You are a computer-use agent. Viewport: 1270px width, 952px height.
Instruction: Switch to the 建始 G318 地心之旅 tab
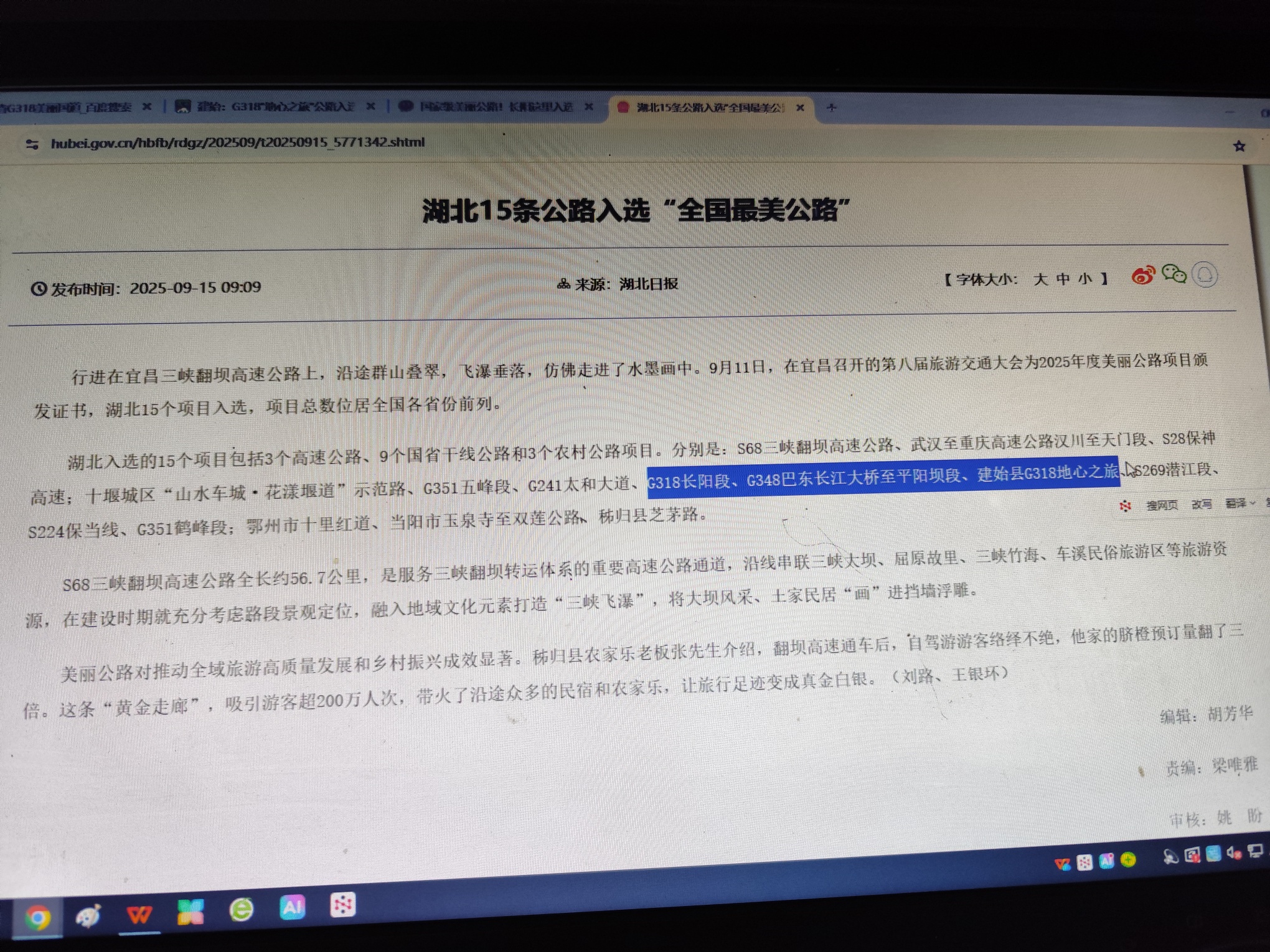point(276,107)
